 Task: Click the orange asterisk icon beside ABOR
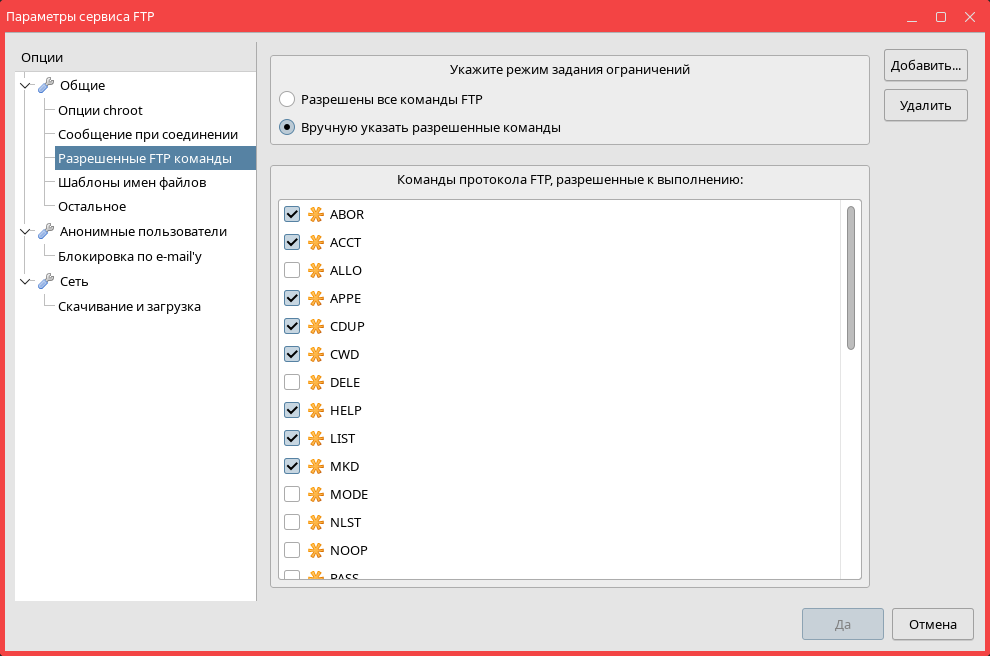point(316,215)
